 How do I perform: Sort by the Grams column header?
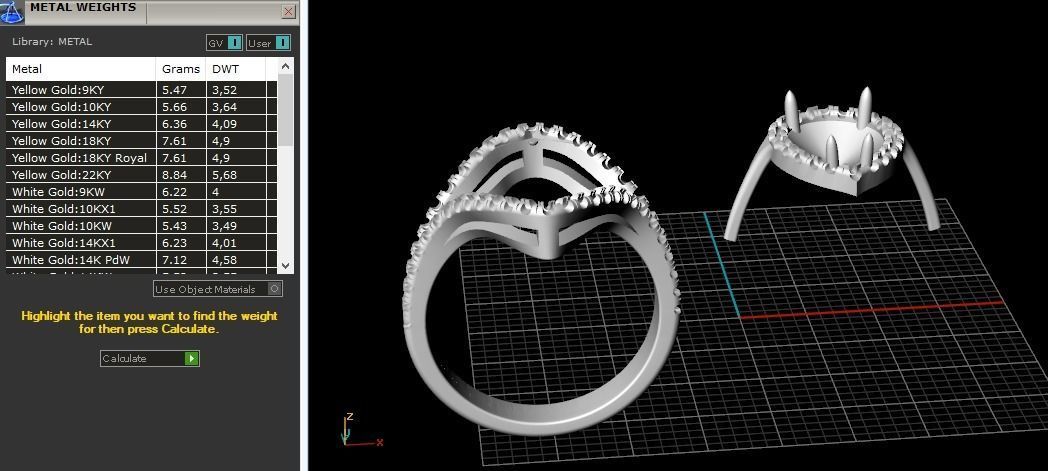click(x=181, y=69)
